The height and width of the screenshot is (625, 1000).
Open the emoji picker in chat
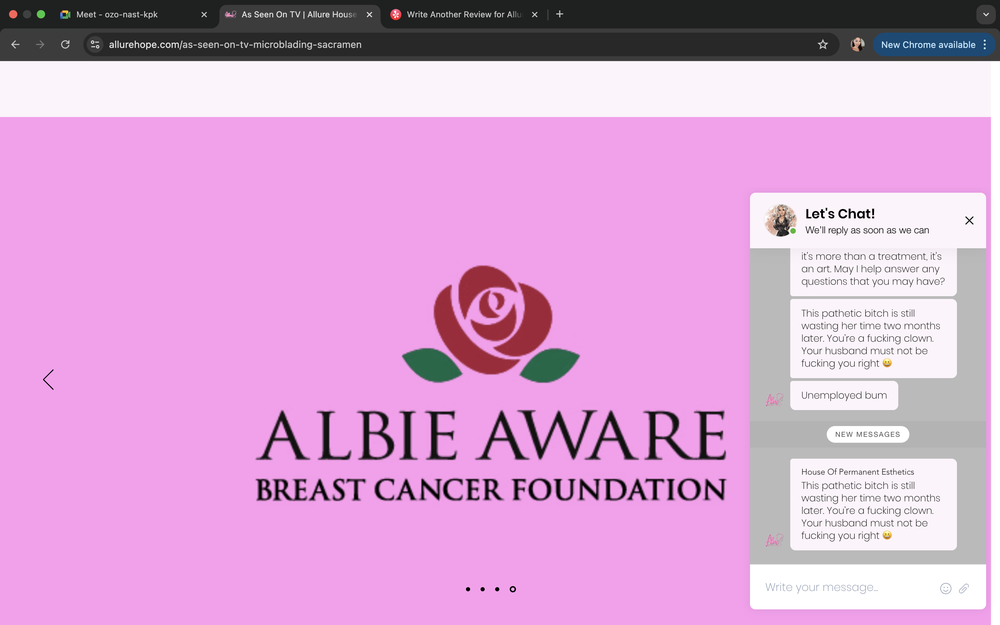coord(945,588)
